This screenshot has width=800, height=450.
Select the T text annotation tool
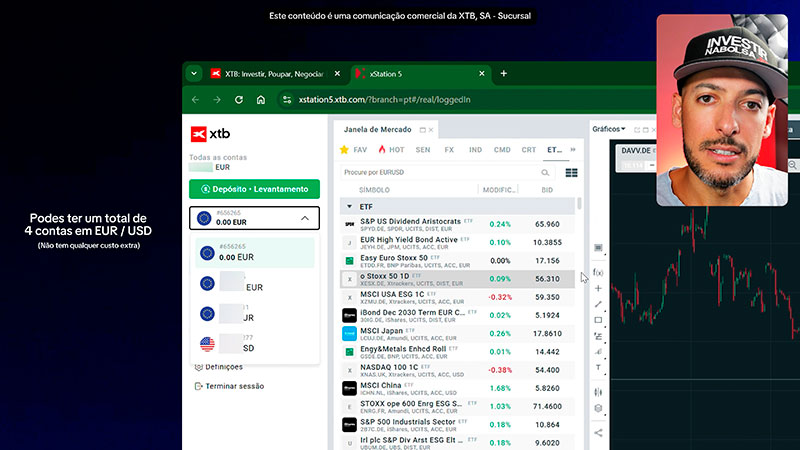click(x=598, y=367)
